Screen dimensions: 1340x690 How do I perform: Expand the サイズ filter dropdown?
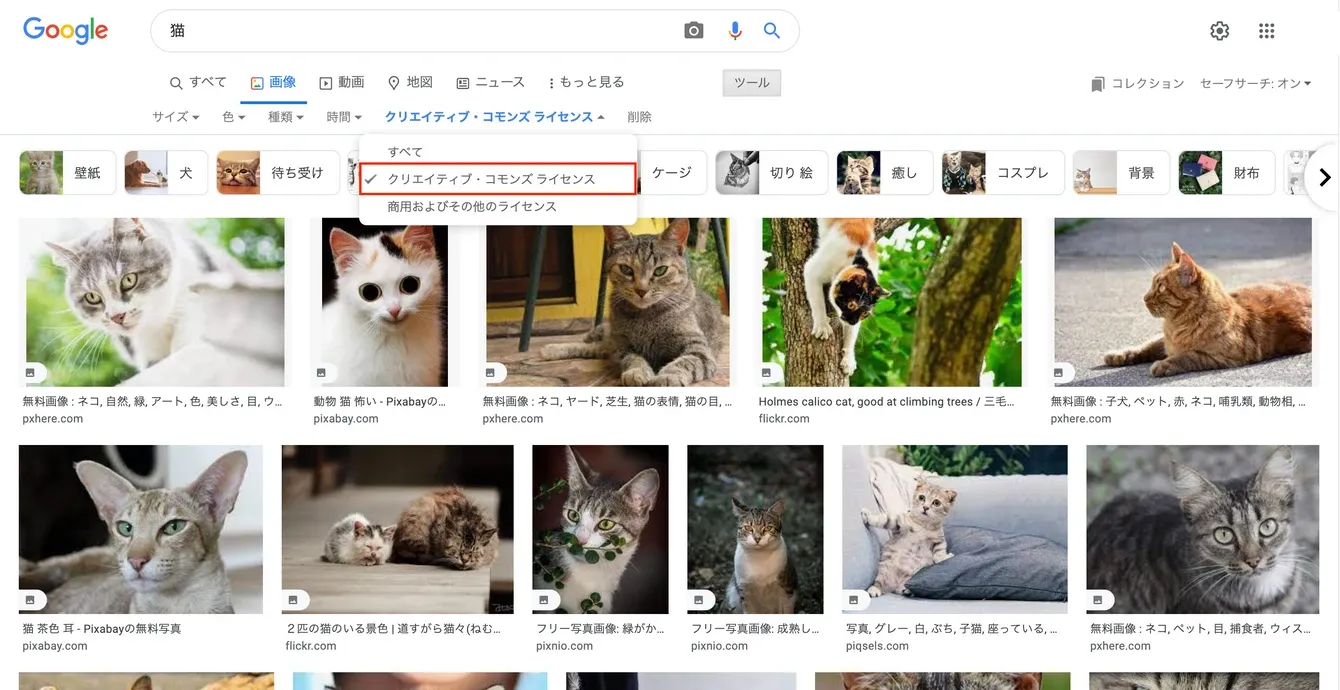coord(176,117)
